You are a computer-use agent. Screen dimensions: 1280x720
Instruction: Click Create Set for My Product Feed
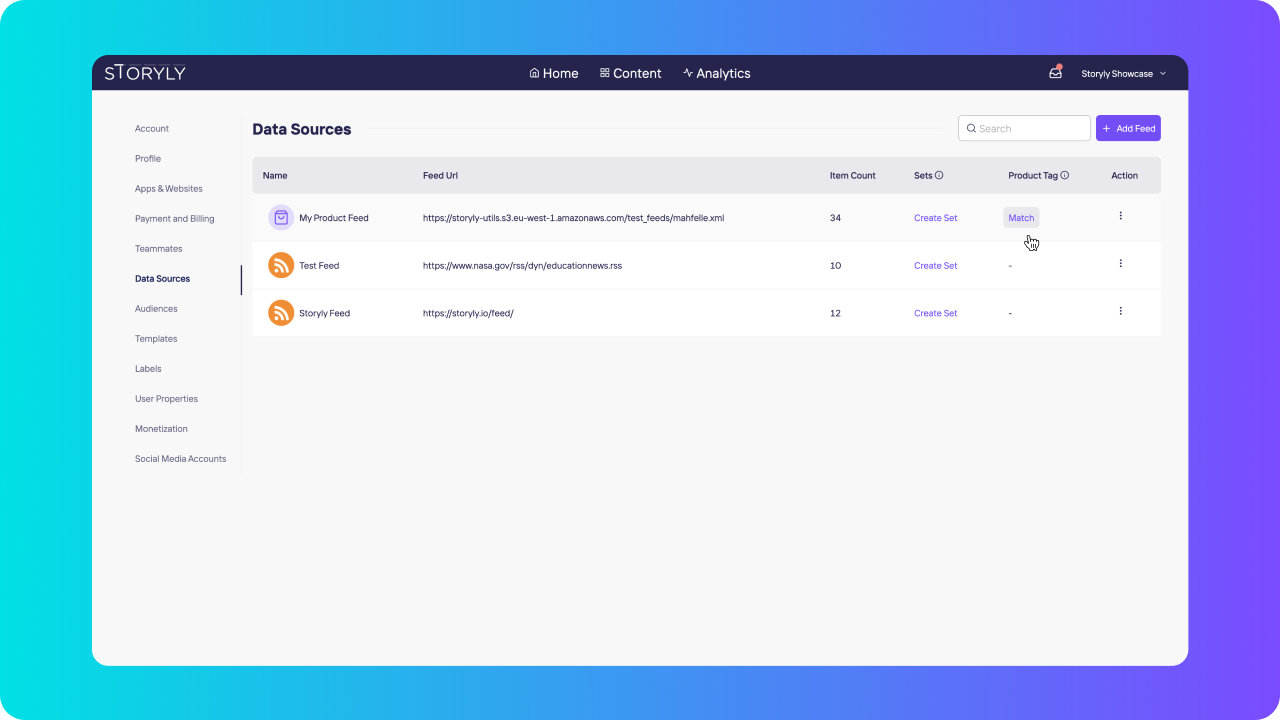(936, 217)
